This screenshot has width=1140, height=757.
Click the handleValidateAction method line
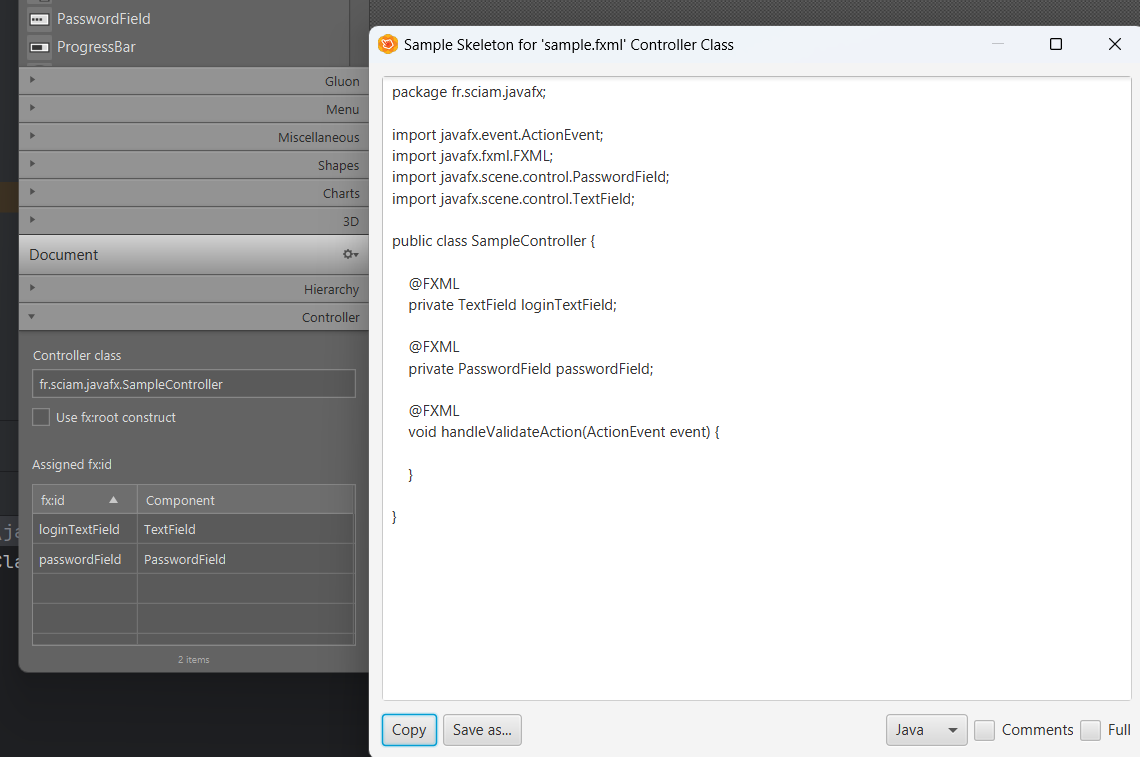564,432
